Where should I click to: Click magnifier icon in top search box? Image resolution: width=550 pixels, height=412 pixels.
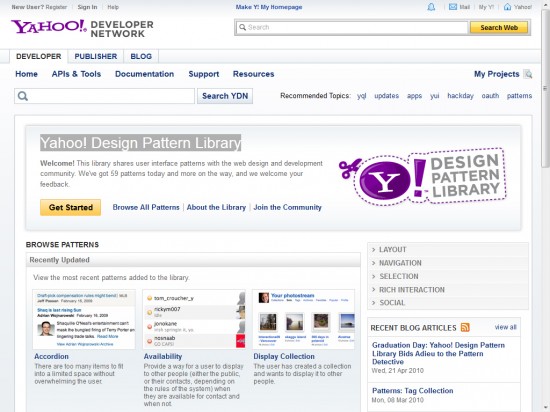[x=242, y=27]
